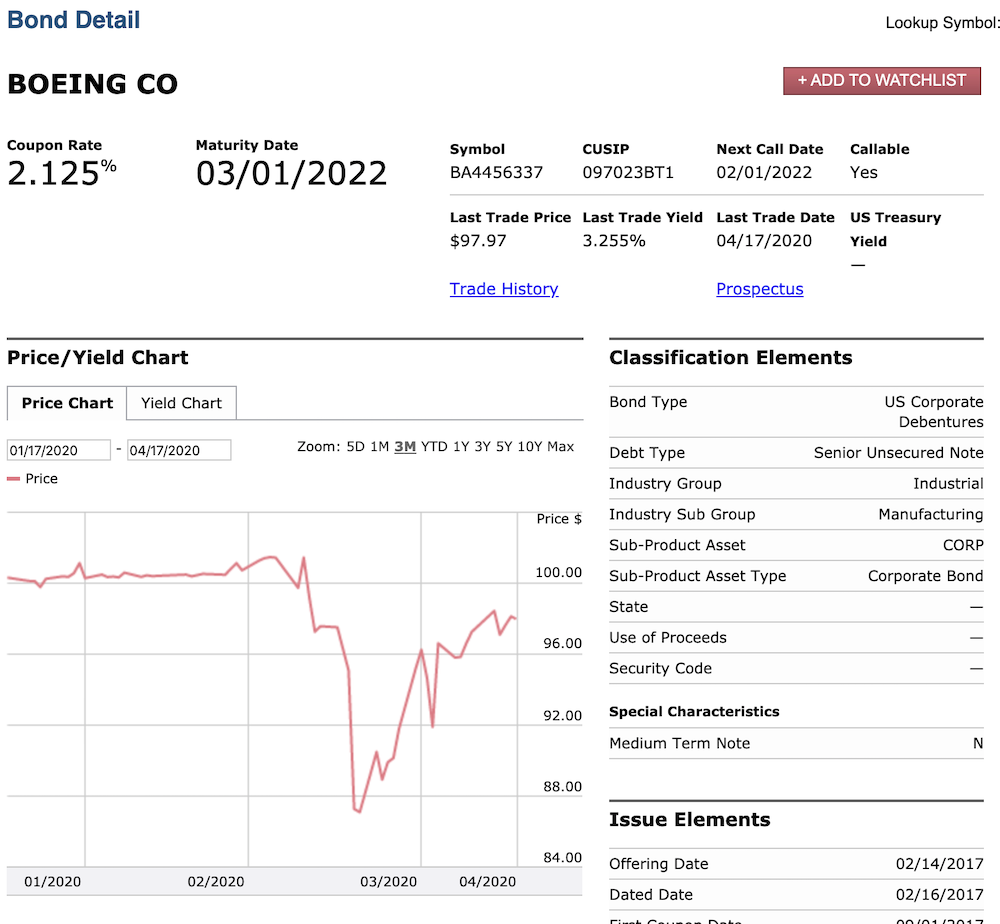Click the Last Trade Date value 04/17/2020
The width and height of the screenshot is (1000, 924).
coord(764,241)
